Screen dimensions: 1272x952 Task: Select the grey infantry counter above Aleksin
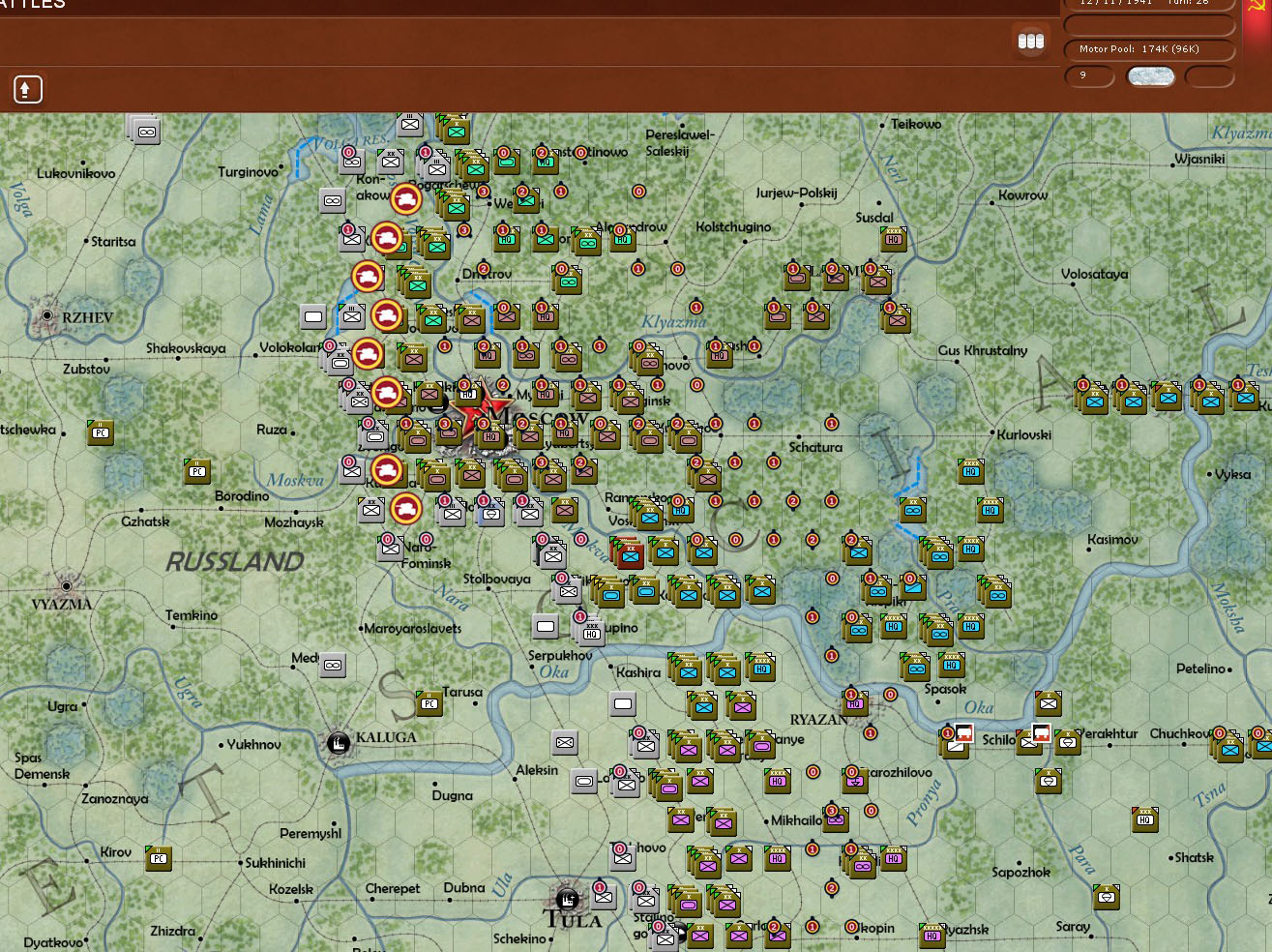pos(565,743)
